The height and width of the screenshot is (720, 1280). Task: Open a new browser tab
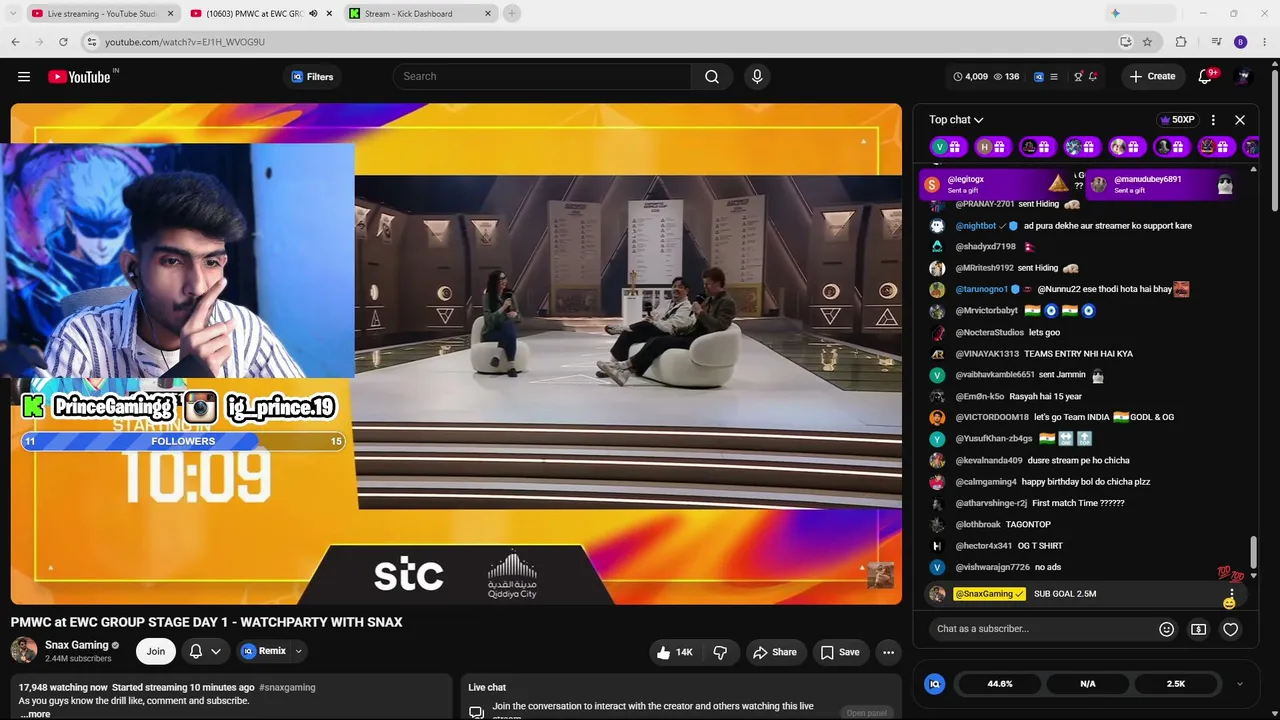point(512,13)
